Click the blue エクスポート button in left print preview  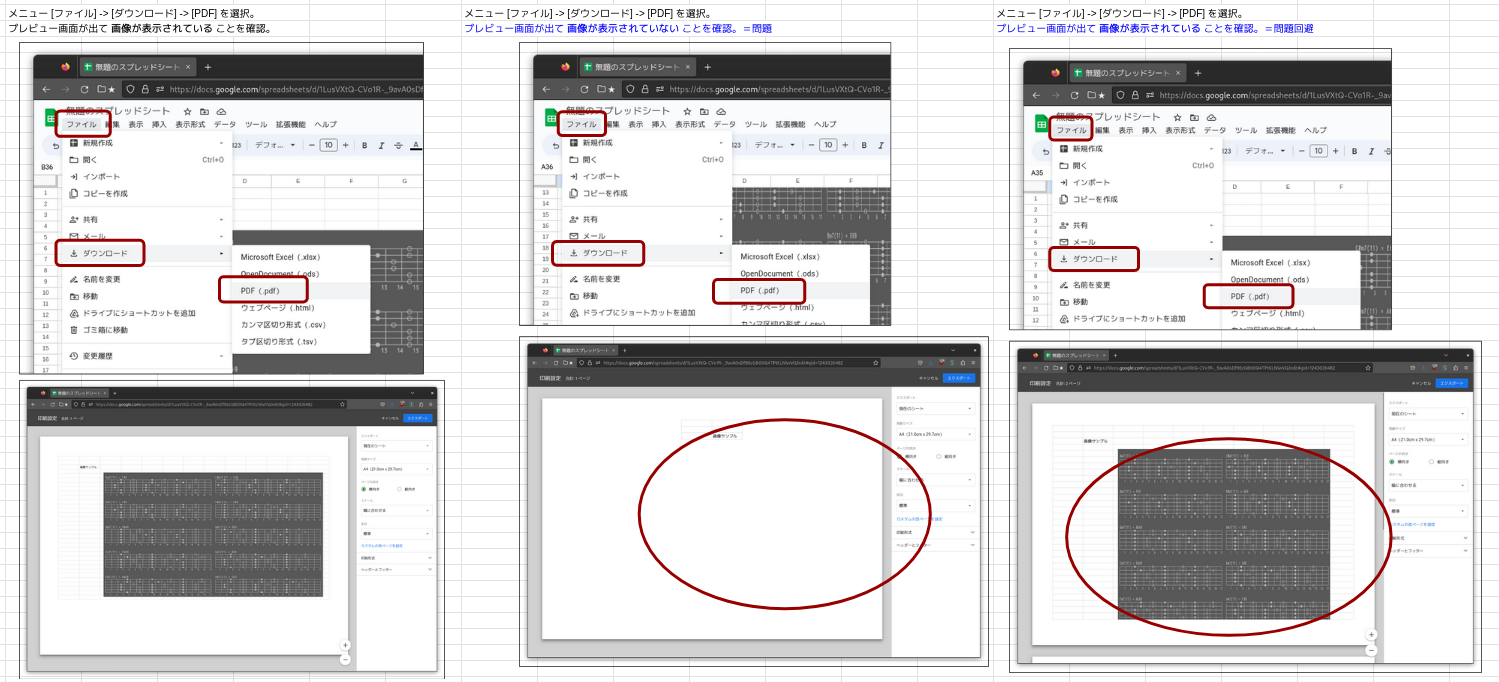click(x=418, y=418)
